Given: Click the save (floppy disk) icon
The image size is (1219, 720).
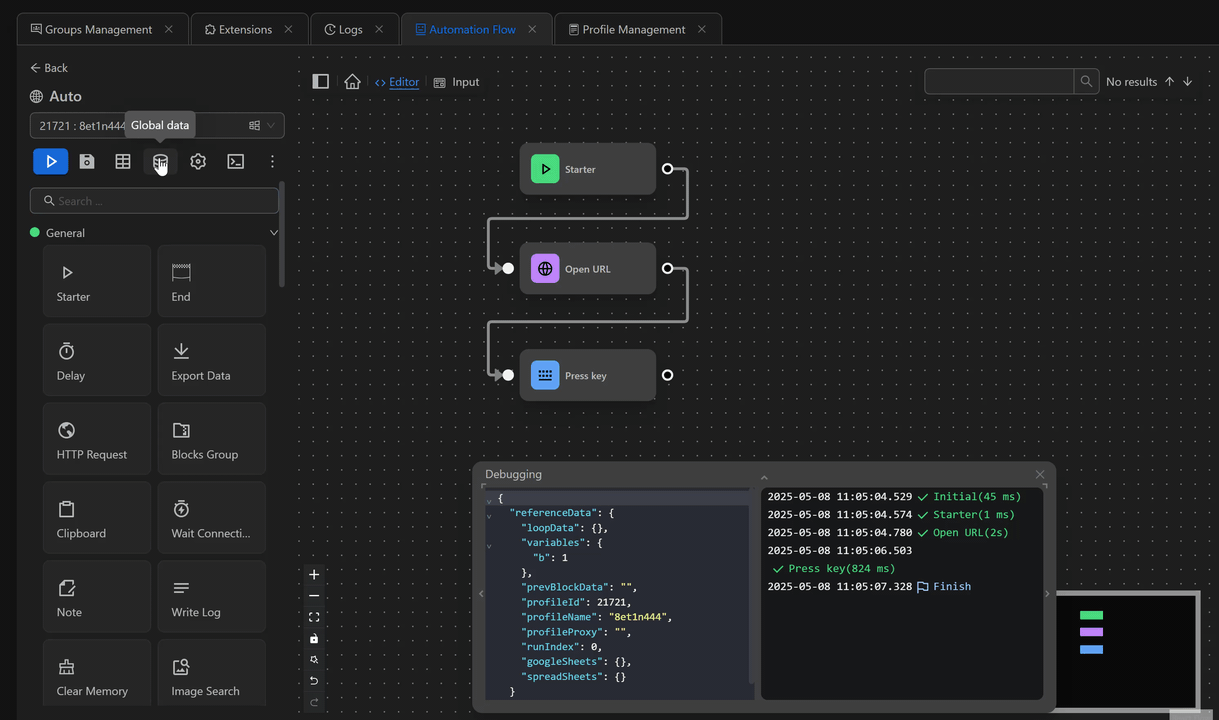Looking at the screenshot, I should click(x=87, y=161).
